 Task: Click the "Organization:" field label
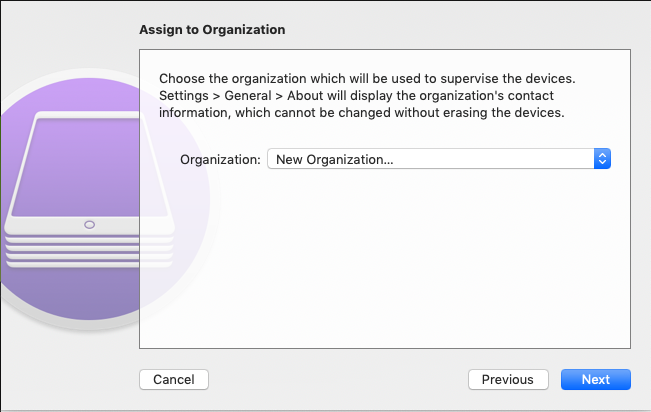pyautogui.click(x=220, y=159)
